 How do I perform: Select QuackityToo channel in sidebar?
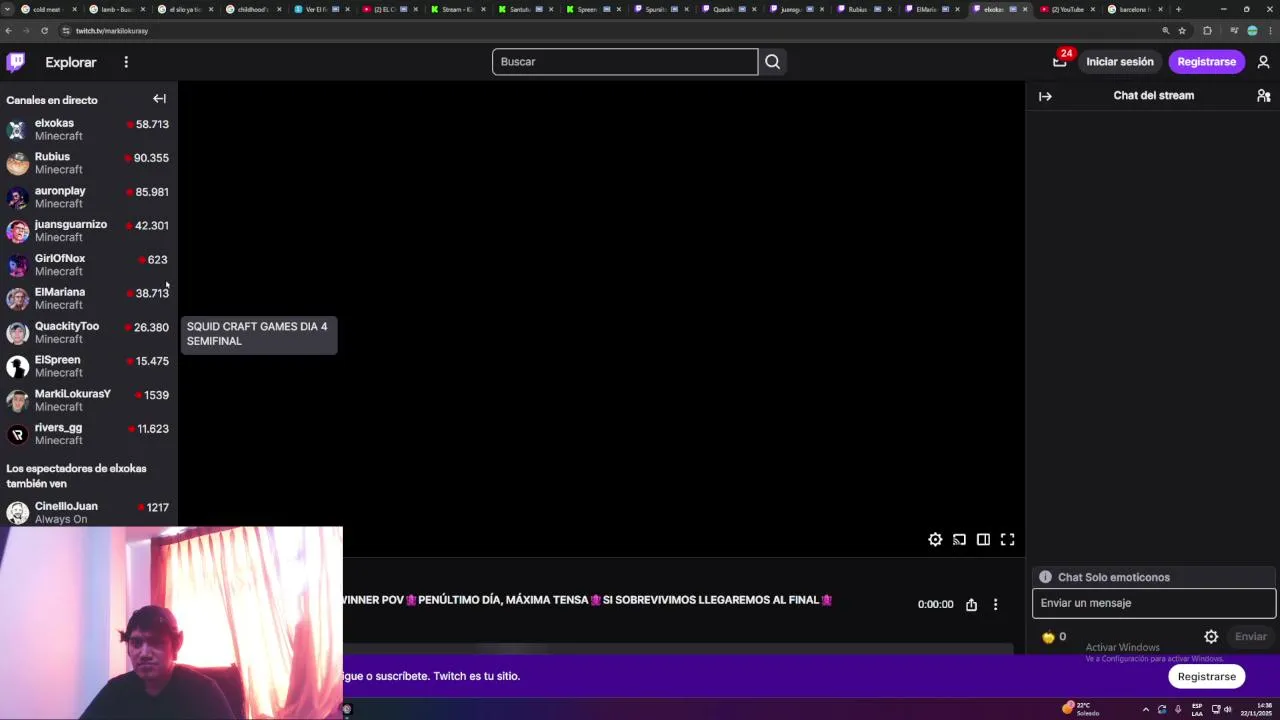click(x=88, y=332)
